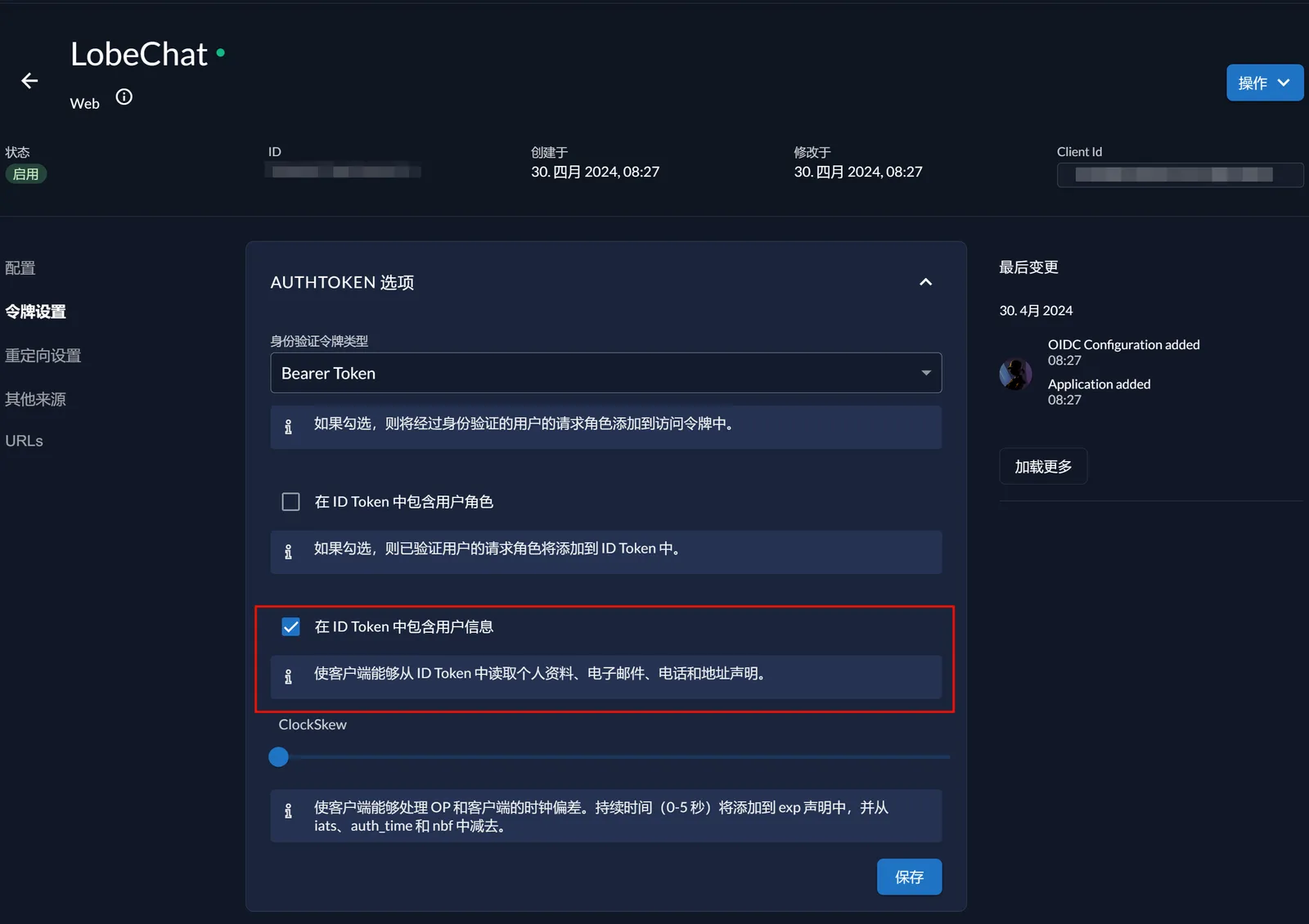This screenshot has width=1309, height=924.
Task: Click the Client Id field
Action: [x=1179, y=175]
